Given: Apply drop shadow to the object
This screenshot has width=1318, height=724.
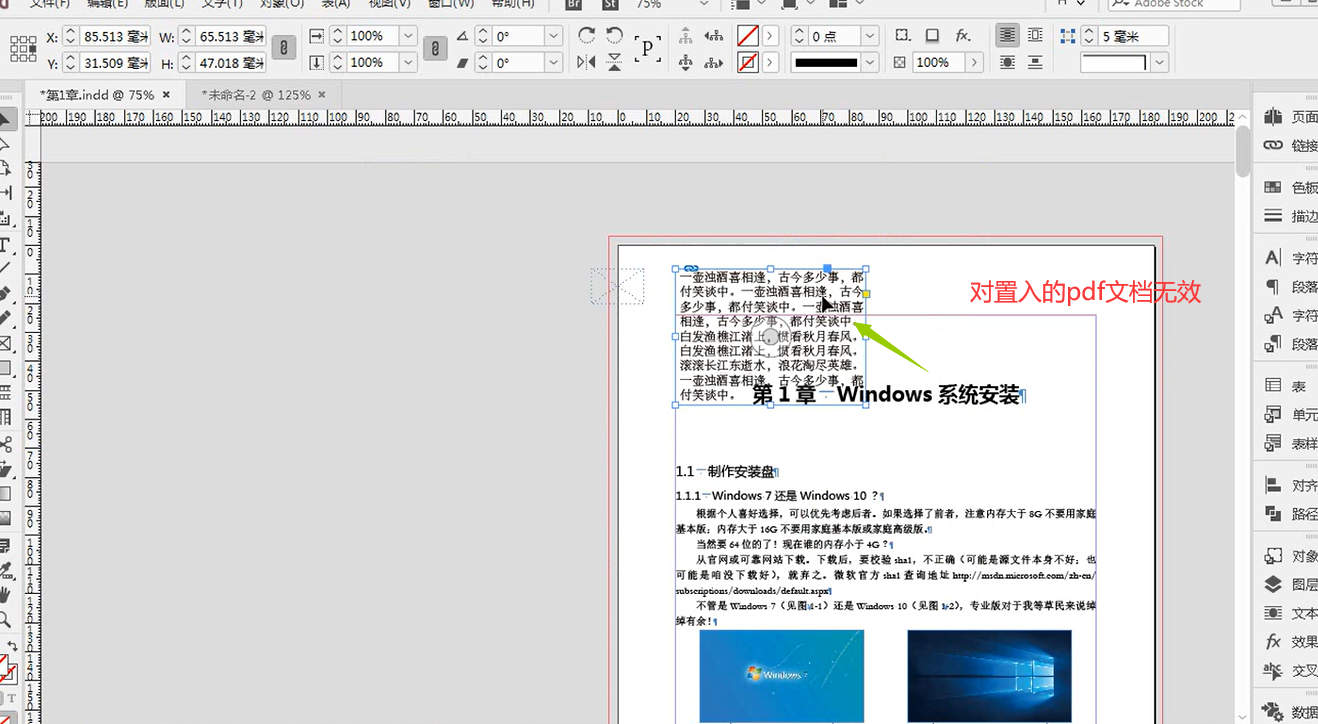Looking at the screenshot, I should 932,36.
